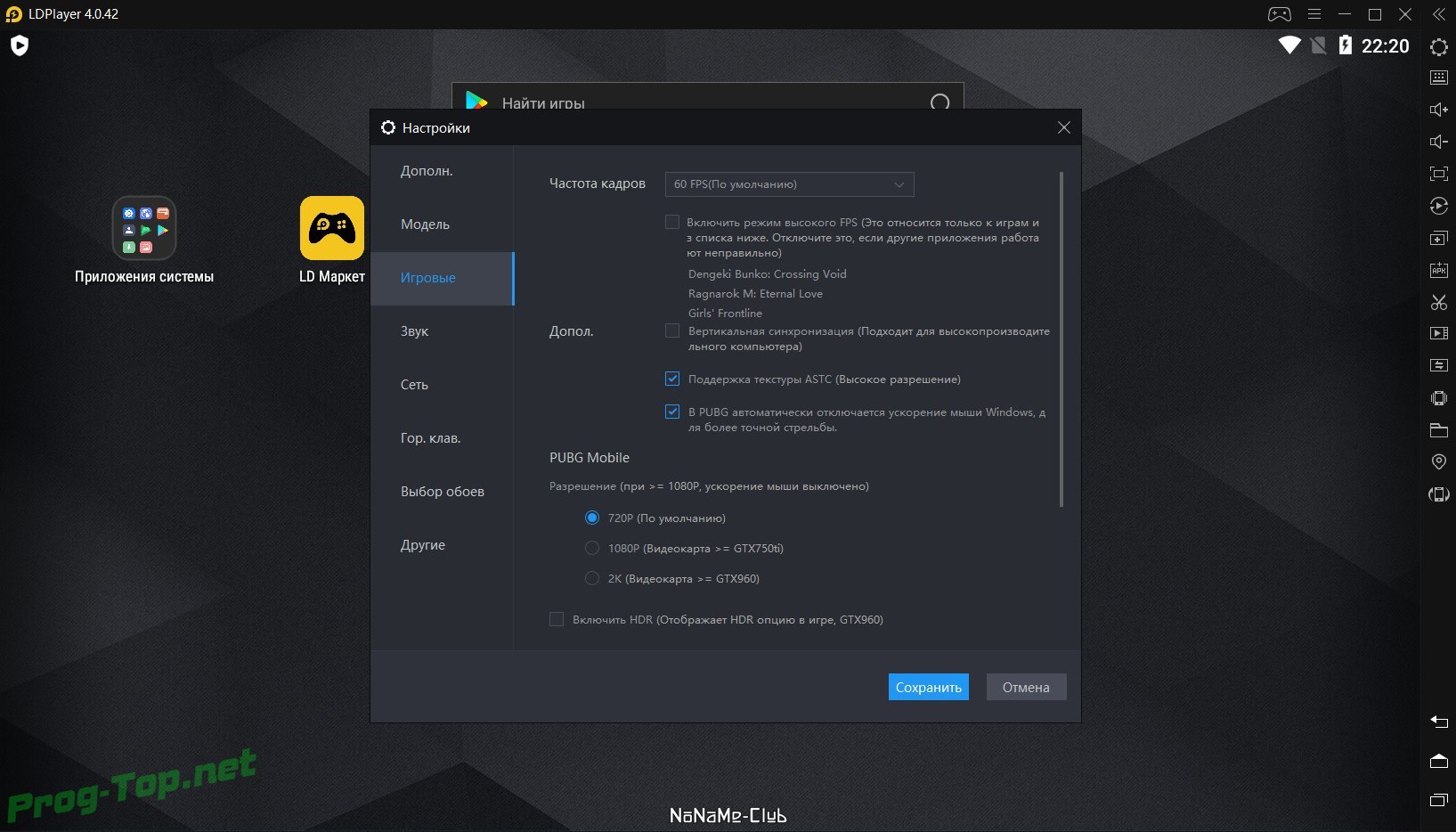Viewport: 1456px width, 832px height.
Task: Click the Android back arrow icon
Action: click(x=1438, y=722)
